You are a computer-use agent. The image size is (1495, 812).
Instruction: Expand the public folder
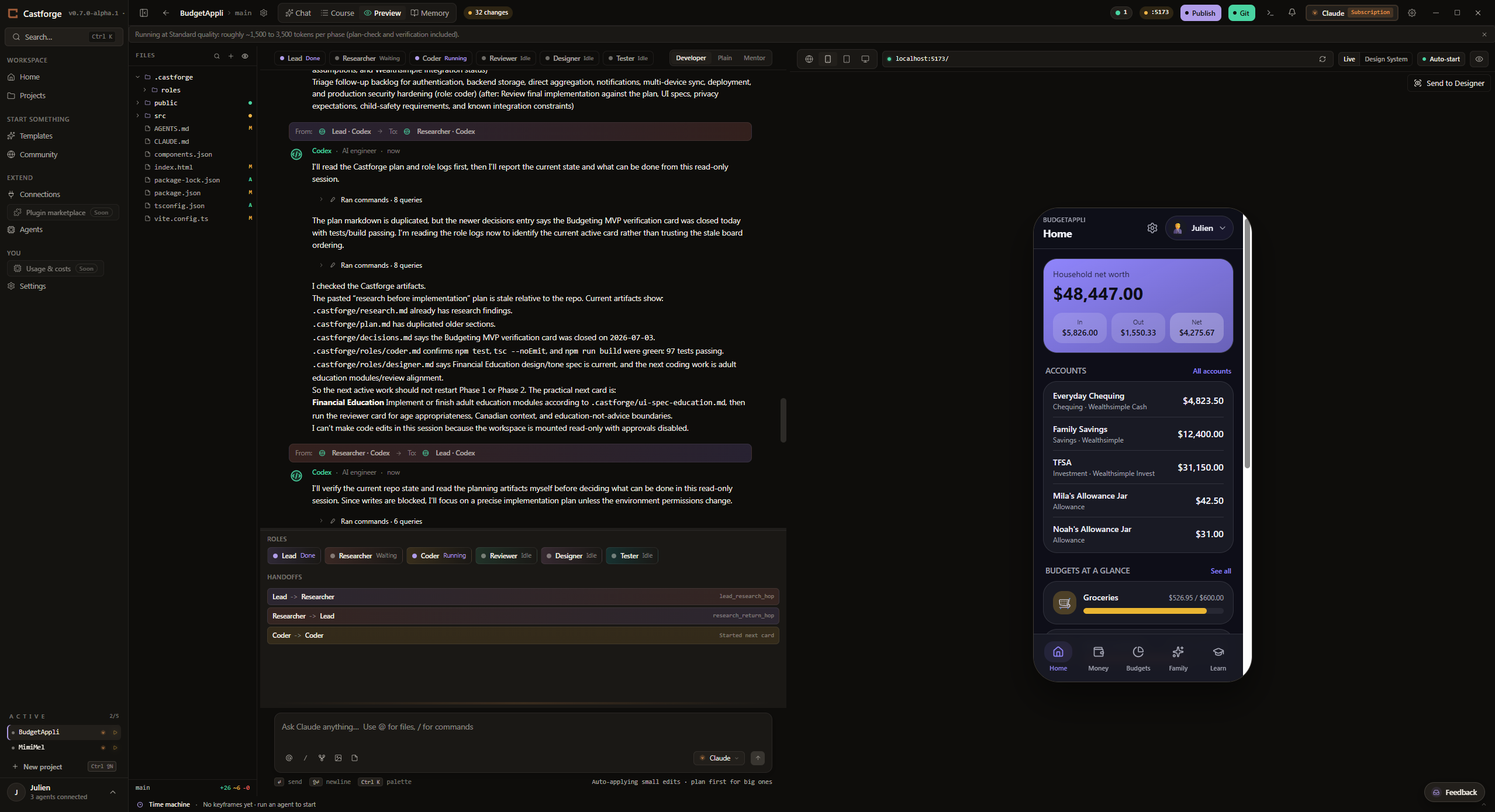pyautogui.click(x=138, y=103)
